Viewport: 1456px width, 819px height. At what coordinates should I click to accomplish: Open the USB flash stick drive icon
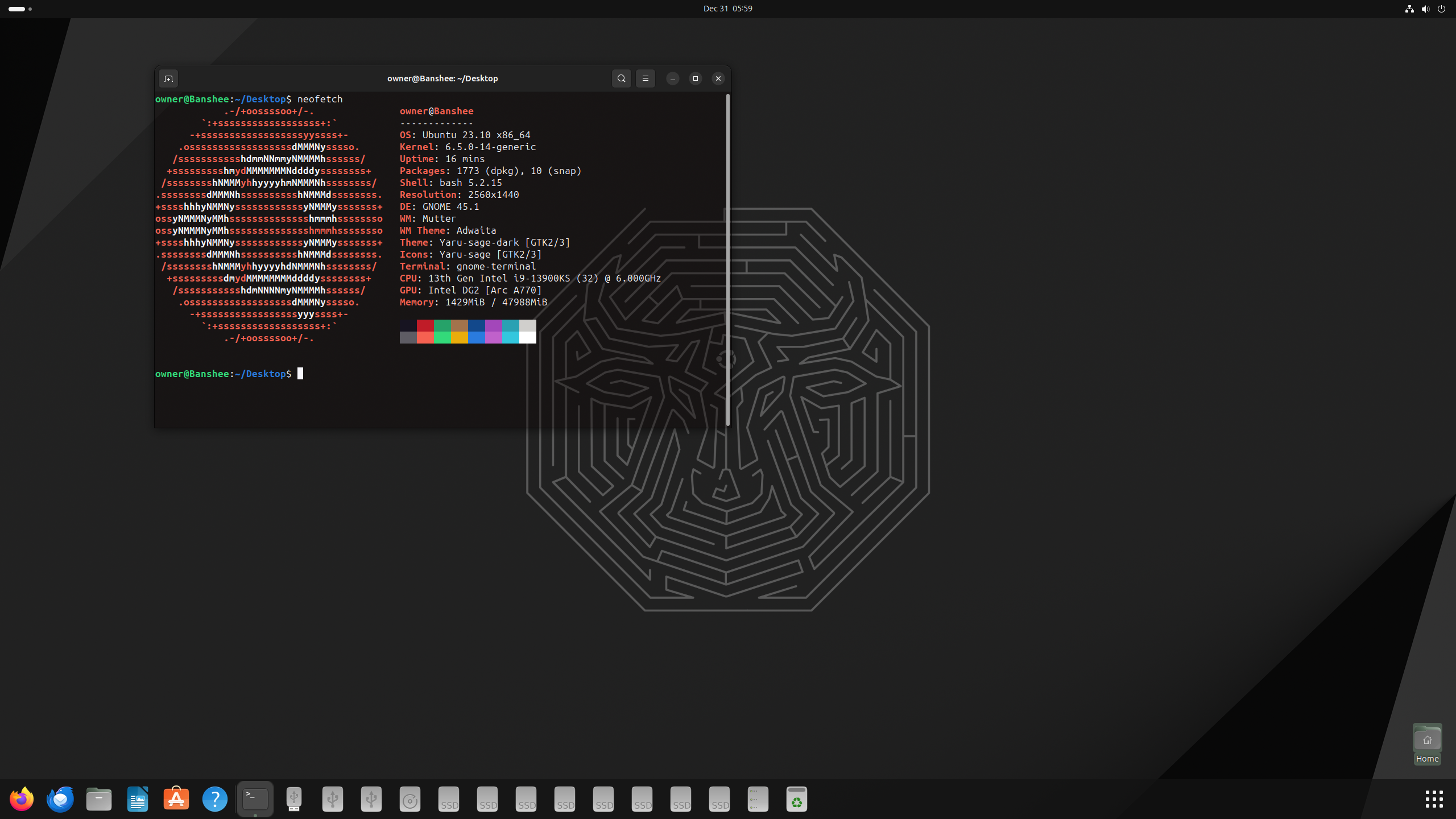click(294, 799)
